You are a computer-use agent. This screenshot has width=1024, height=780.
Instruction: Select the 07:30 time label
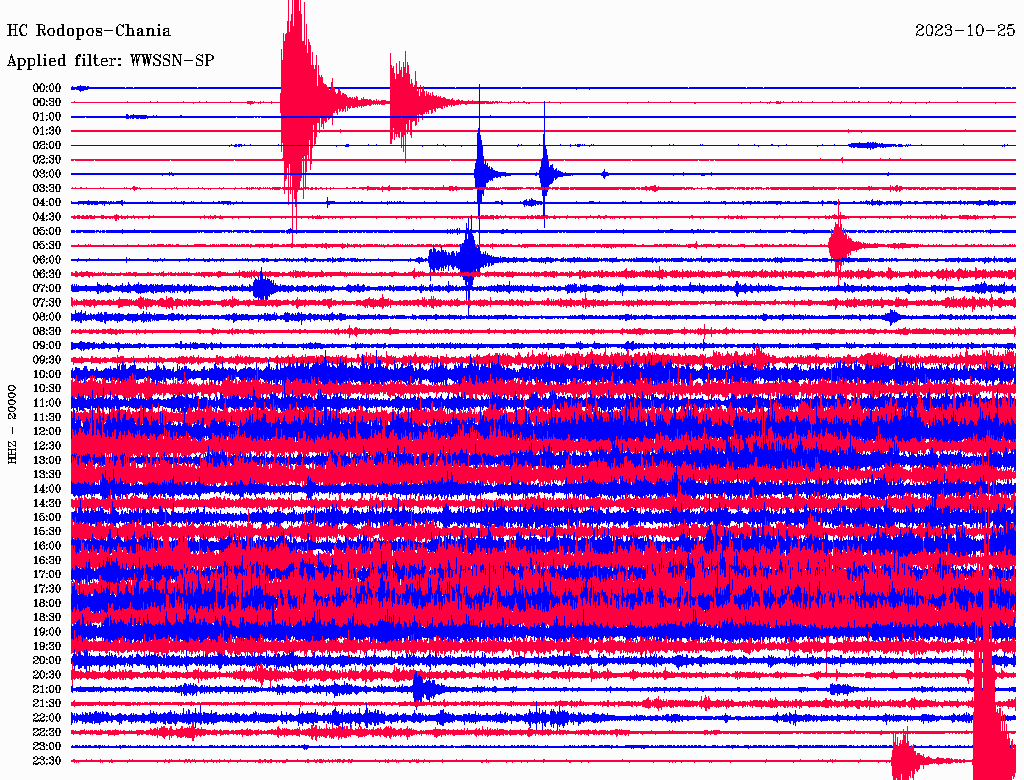click(x=47, y=302)
